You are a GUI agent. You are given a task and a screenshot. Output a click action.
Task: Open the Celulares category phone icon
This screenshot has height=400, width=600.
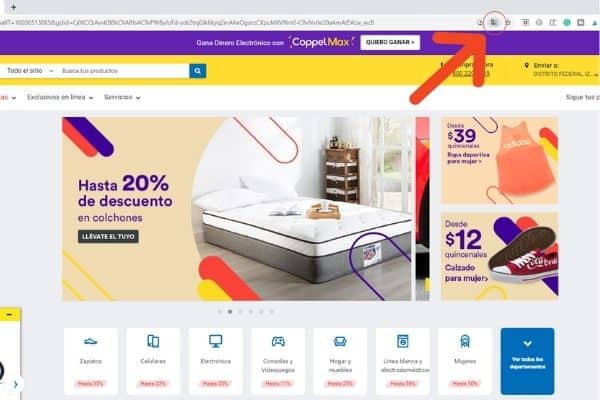(153, 341)
